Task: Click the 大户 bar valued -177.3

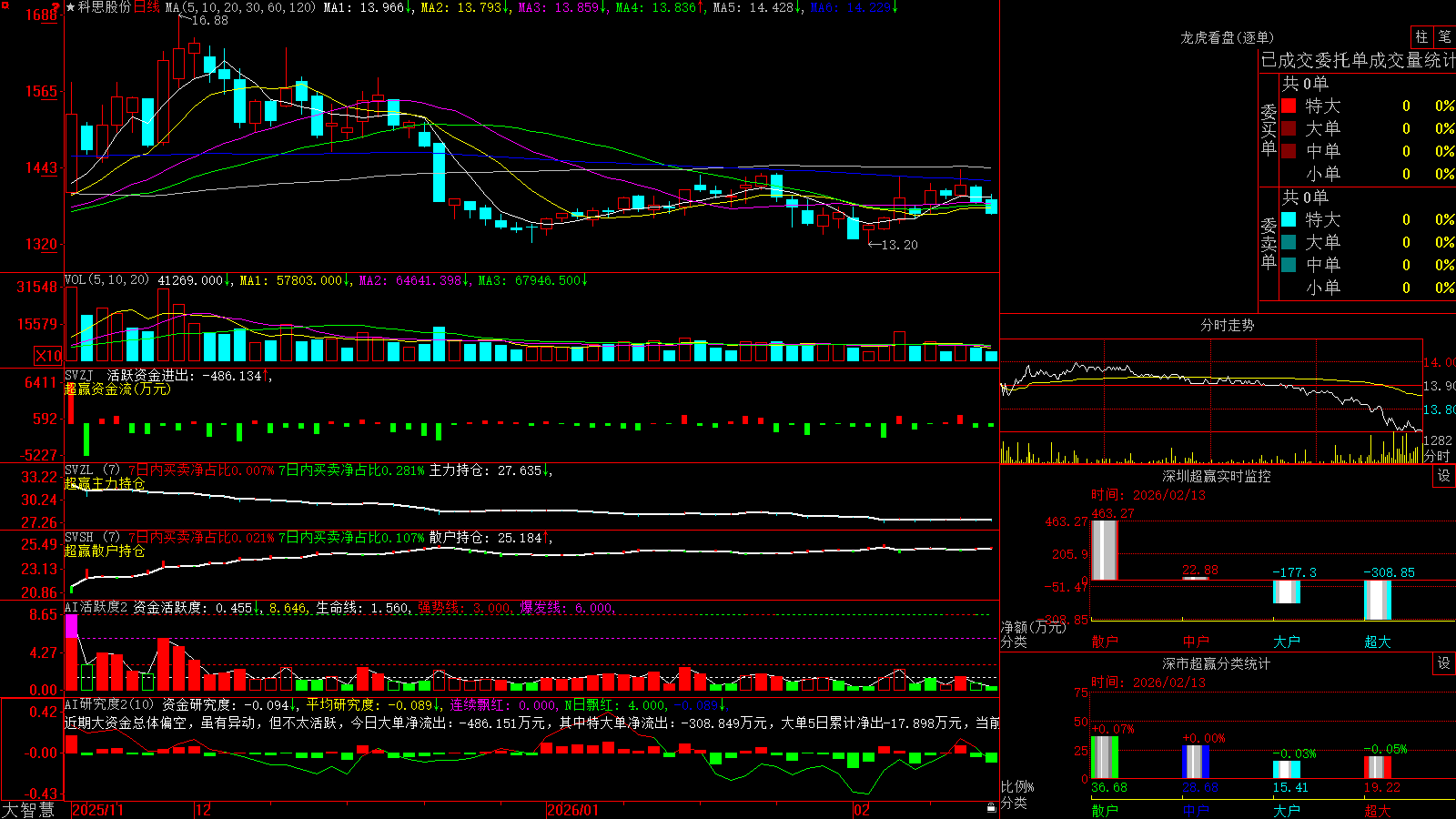Action: (x=1287, y=591)
